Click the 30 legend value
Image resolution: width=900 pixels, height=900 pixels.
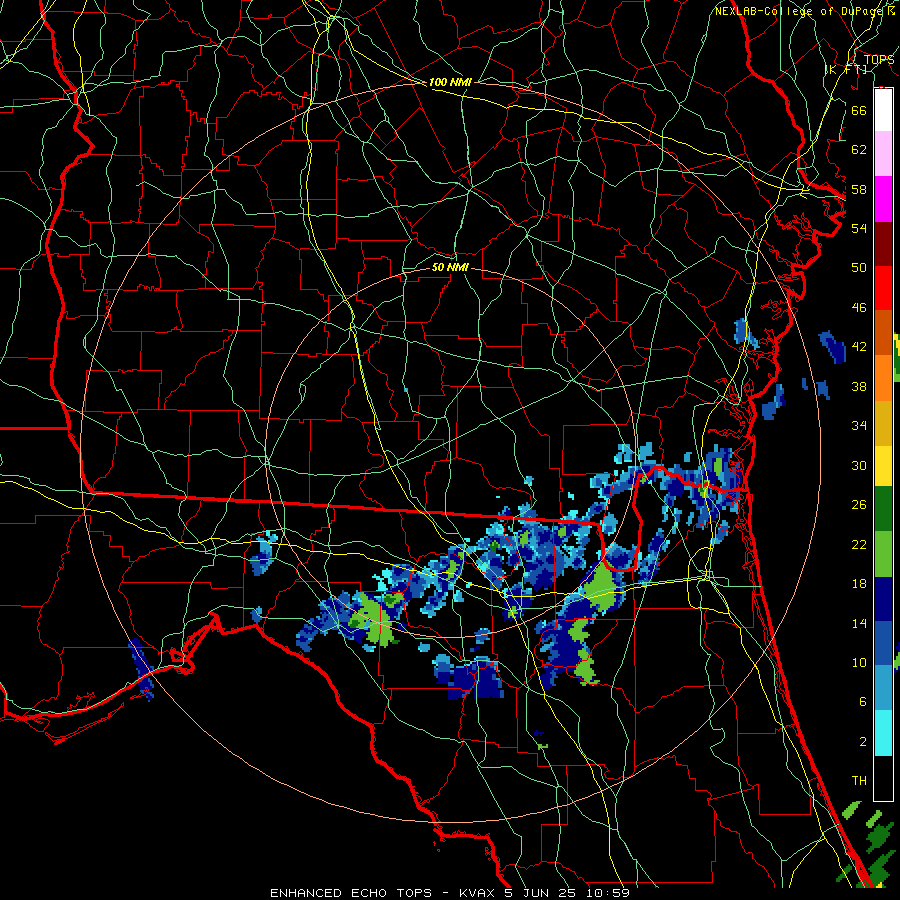point(859,465)
